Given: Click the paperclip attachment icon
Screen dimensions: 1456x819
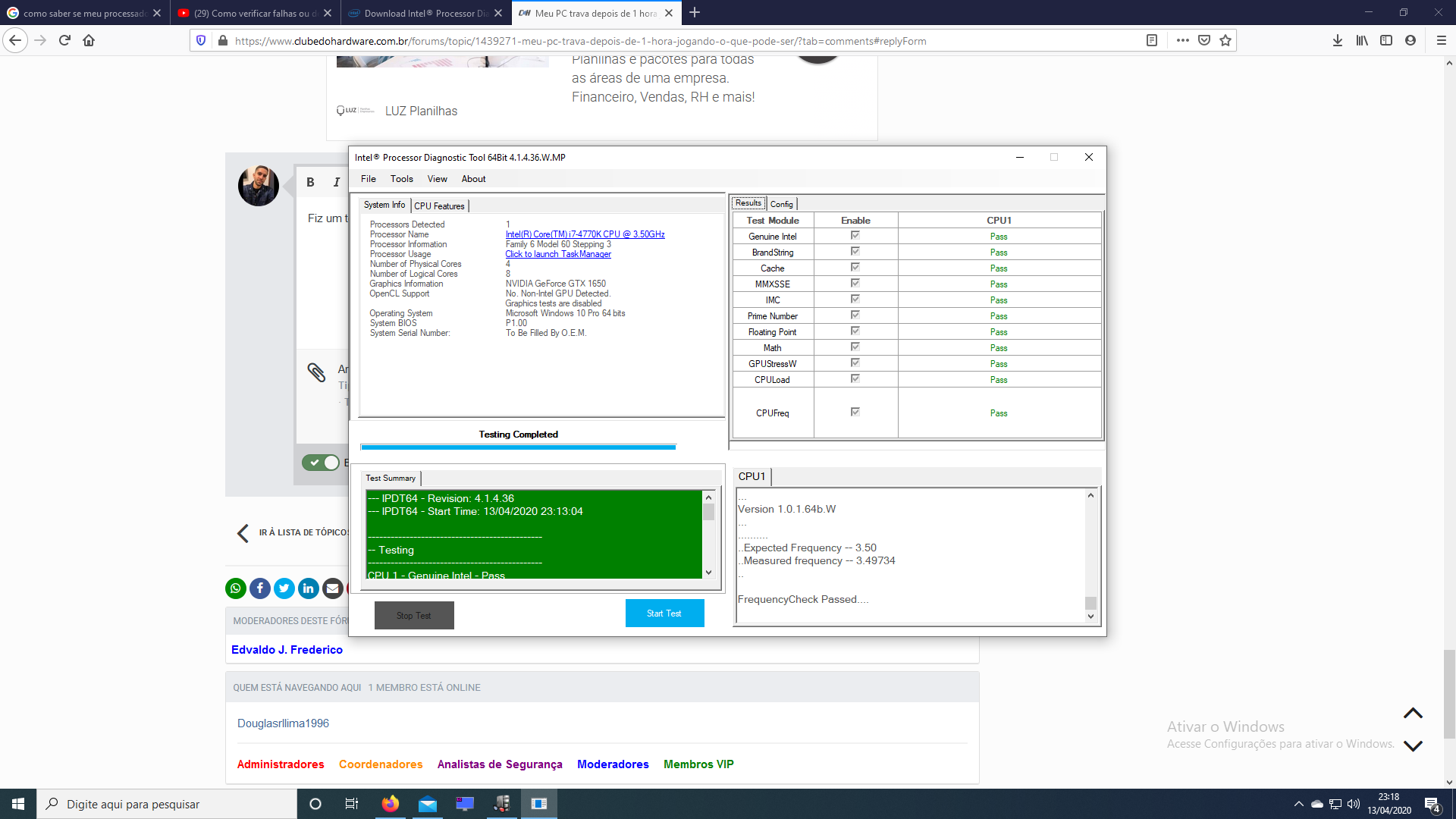Looking at the screenshot, I should pos(316,372).
